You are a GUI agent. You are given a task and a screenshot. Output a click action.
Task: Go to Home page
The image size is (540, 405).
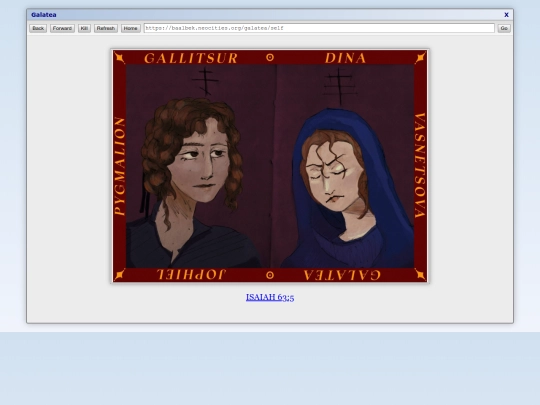click(x=131, y=28)
